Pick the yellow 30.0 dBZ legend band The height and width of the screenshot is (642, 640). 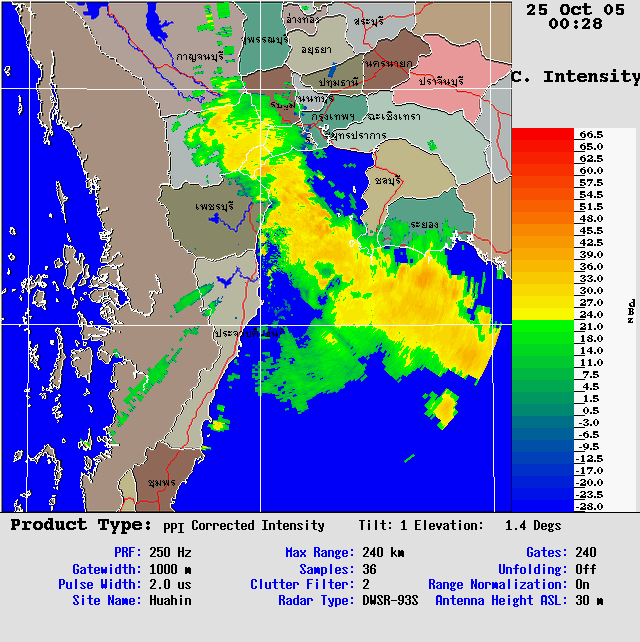(x=542, y=290)
